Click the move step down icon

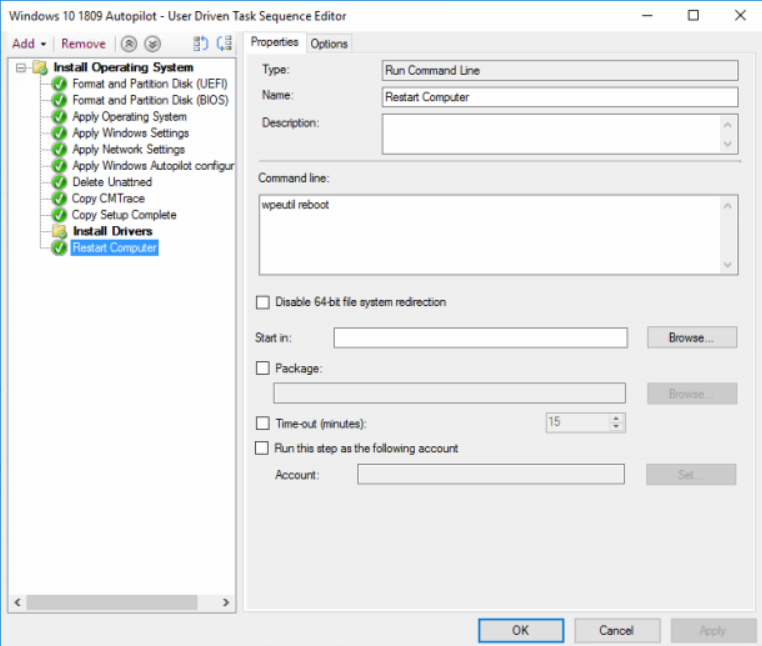click(x=153, y=44)
